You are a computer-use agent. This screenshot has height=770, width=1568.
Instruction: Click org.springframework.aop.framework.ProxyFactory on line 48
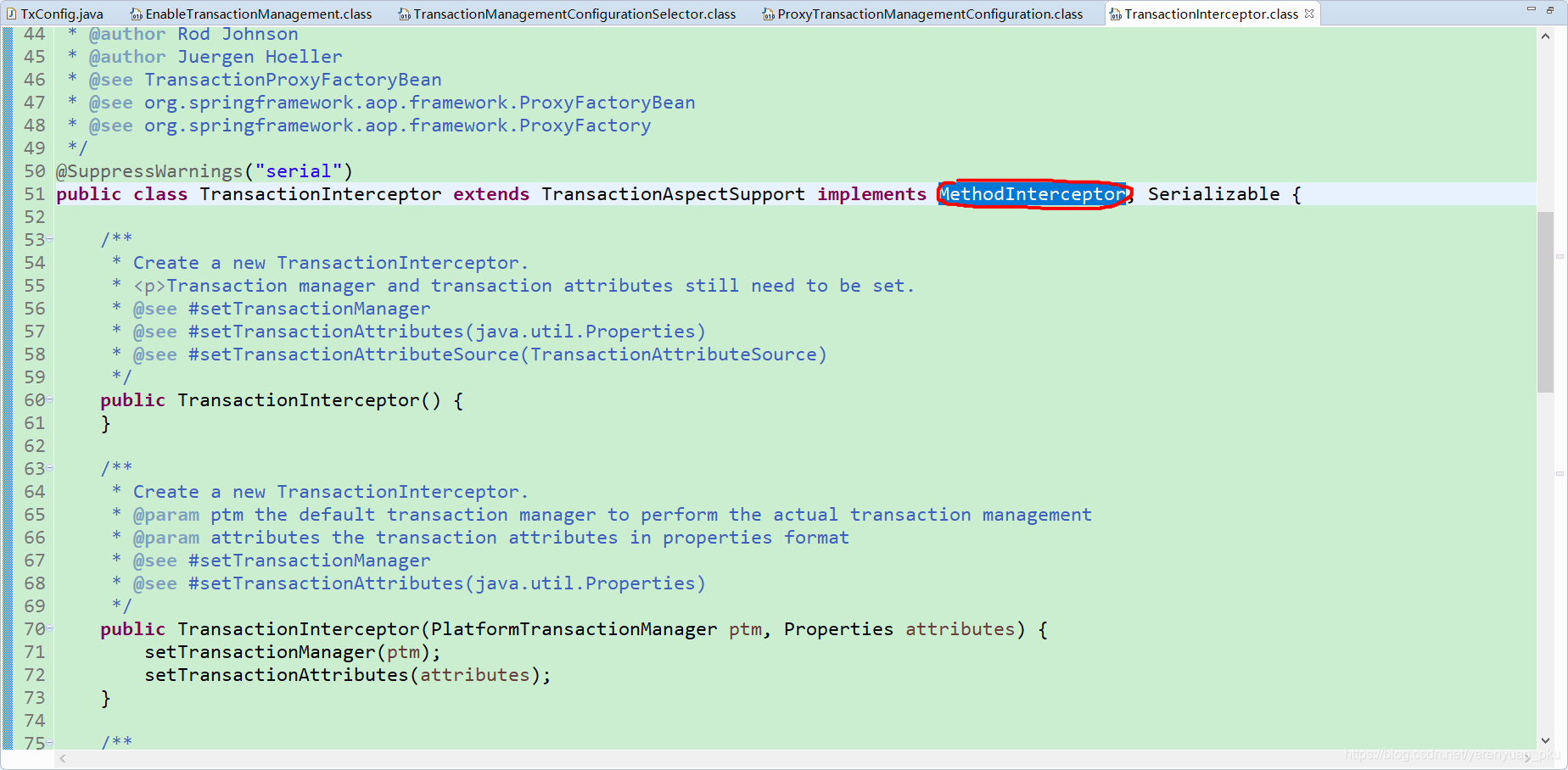pyautogui.click(x=398, y=126)
